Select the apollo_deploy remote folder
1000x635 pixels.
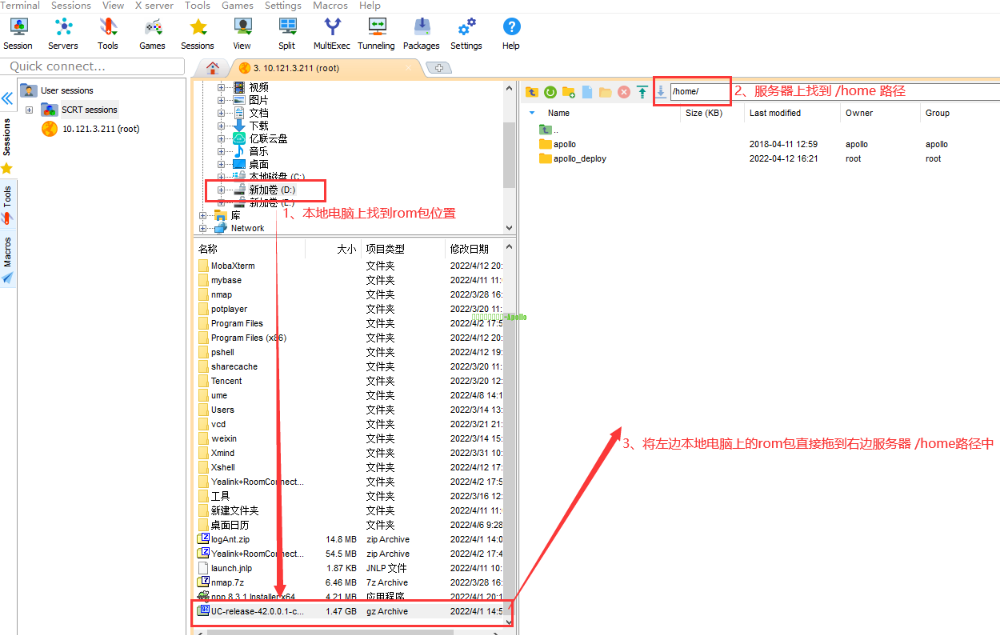(x=579, y=158)
